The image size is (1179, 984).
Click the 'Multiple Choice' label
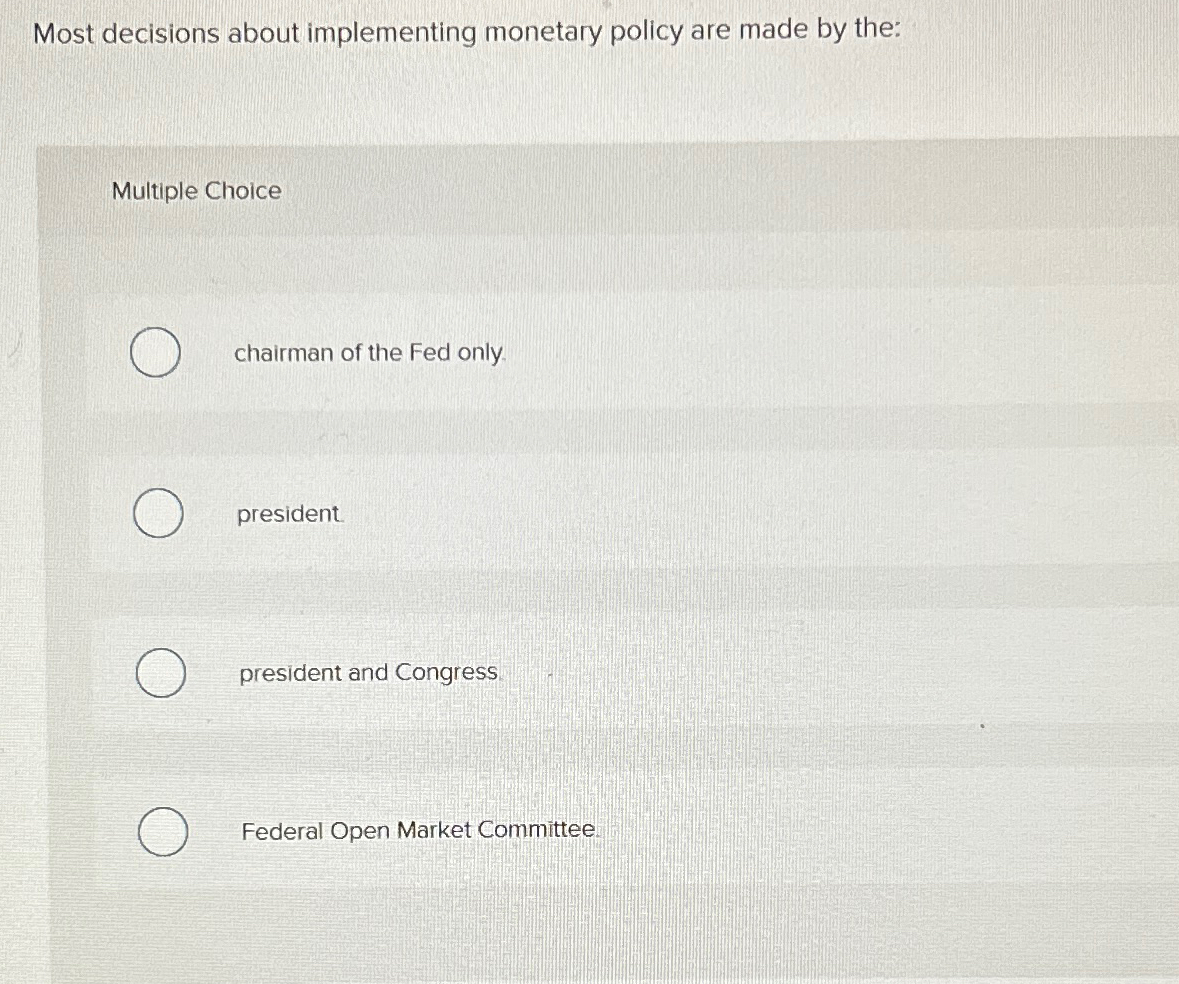(196, 190)
